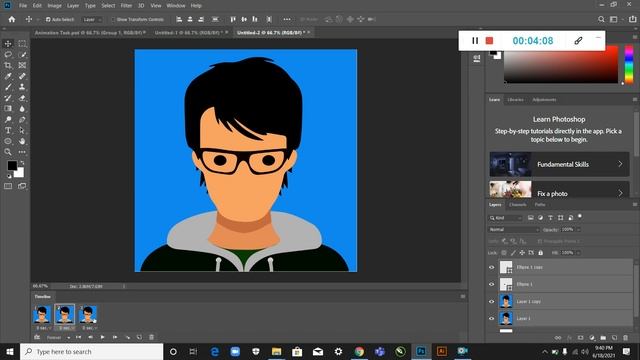Toggle the layer filter on/off switch

(x=580, y=216)
